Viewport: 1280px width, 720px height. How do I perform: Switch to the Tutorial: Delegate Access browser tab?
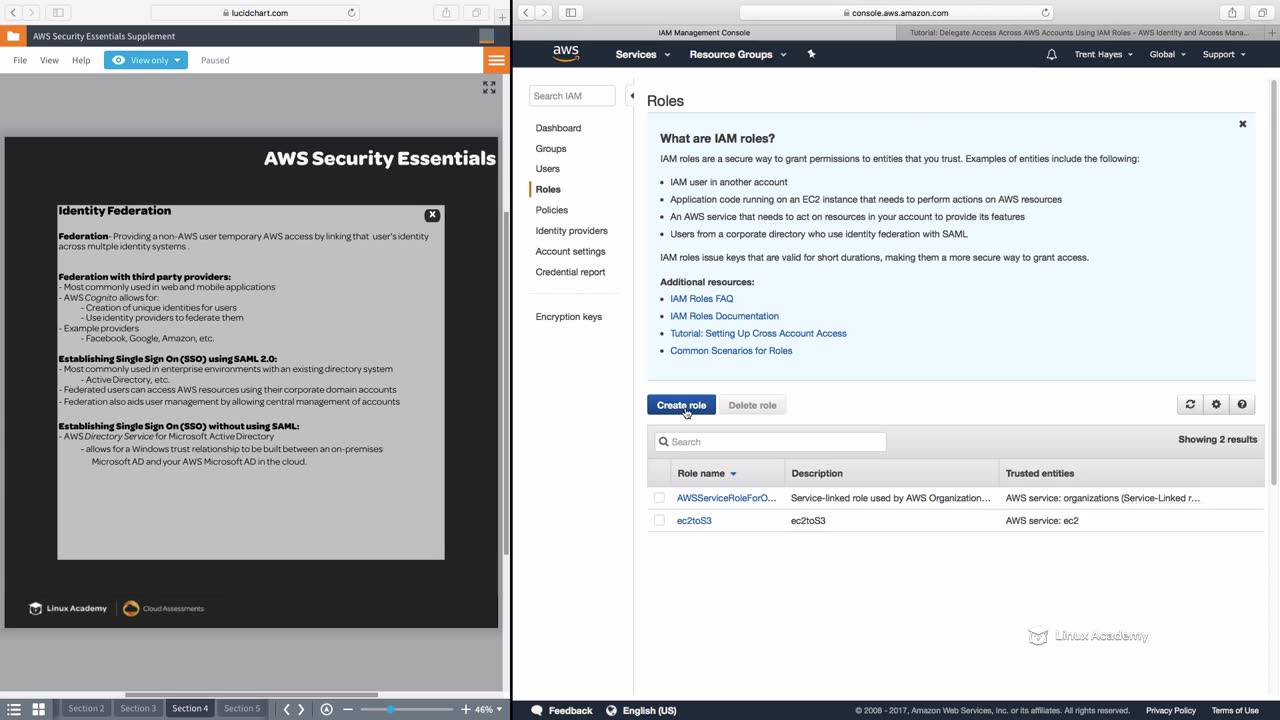(1080, 33)
